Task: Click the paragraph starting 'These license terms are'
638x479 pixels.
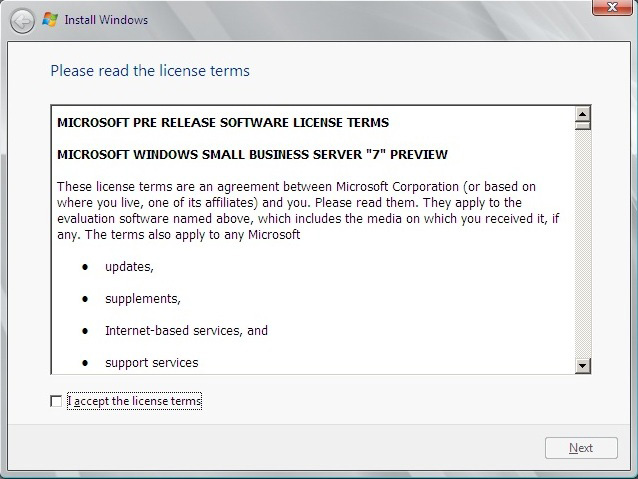Action: [x=308, y=210]
